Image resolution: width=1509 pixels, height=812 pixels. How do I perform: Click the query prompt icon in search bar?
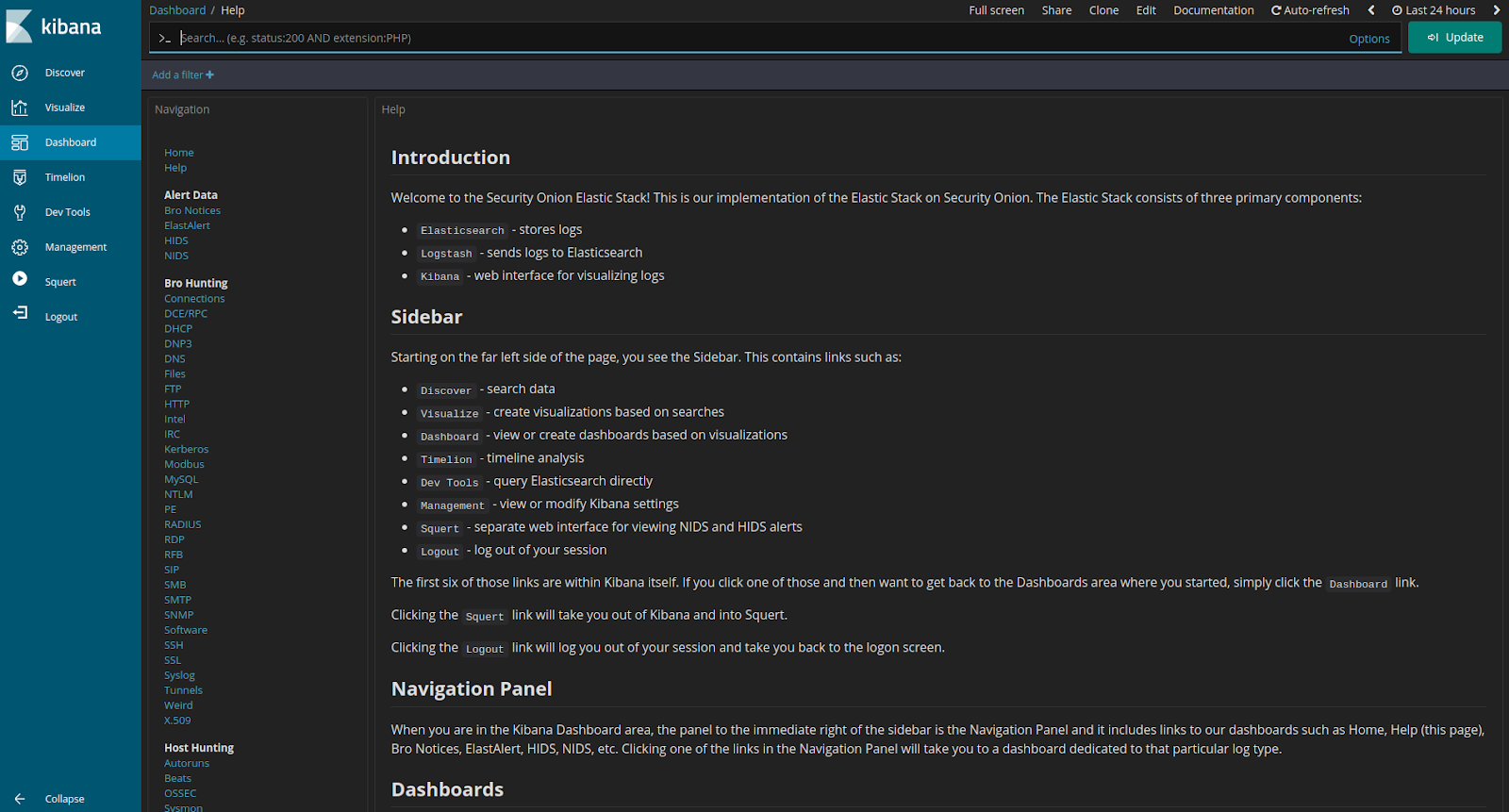point(164,38)
